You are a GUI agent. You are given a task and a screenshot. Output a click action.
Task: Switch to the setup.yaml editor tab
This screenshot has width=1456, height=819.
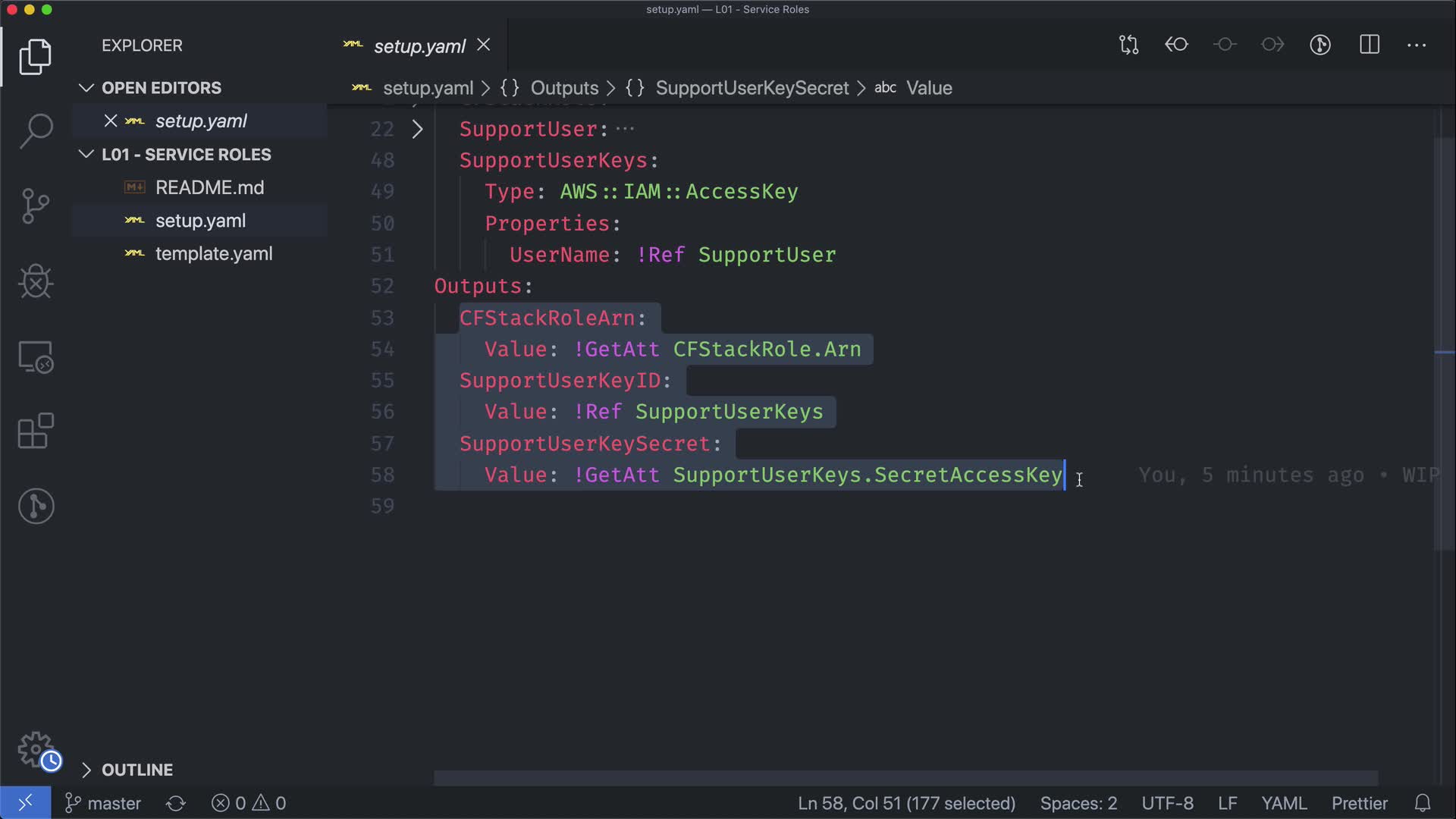pos(419,46)
